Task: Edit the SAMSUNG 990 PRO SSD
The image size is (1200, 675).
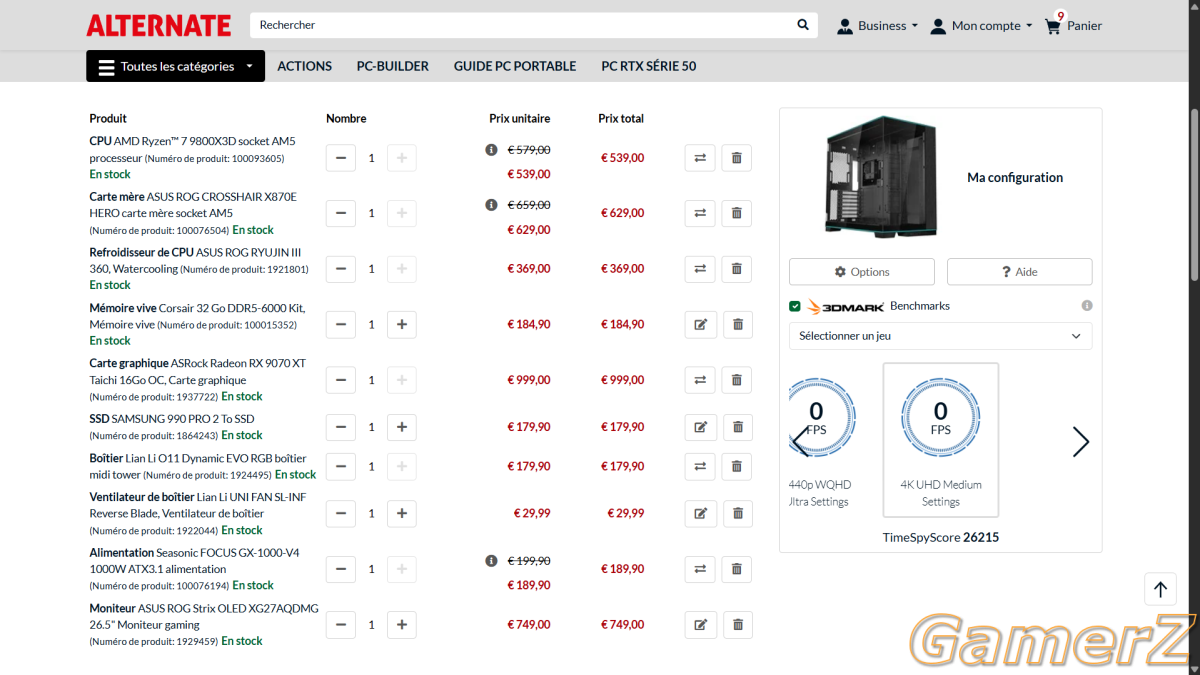Action: click(700, 427)
